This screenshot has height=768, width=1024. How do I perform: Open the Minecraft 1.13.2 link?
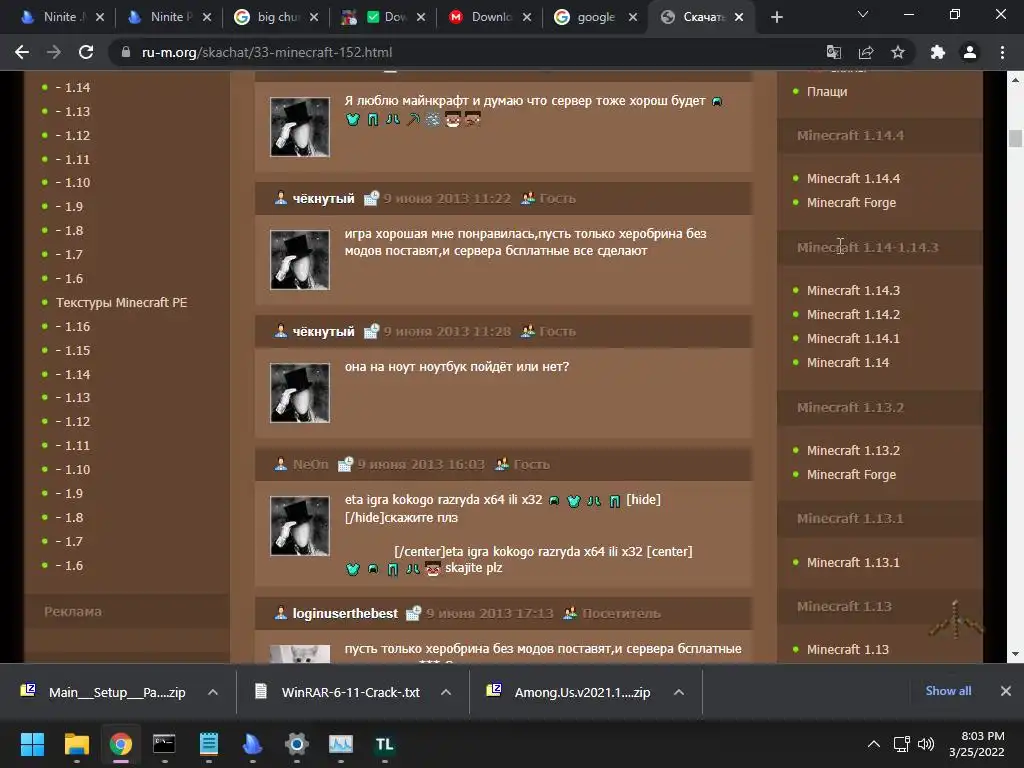(853, 451)
